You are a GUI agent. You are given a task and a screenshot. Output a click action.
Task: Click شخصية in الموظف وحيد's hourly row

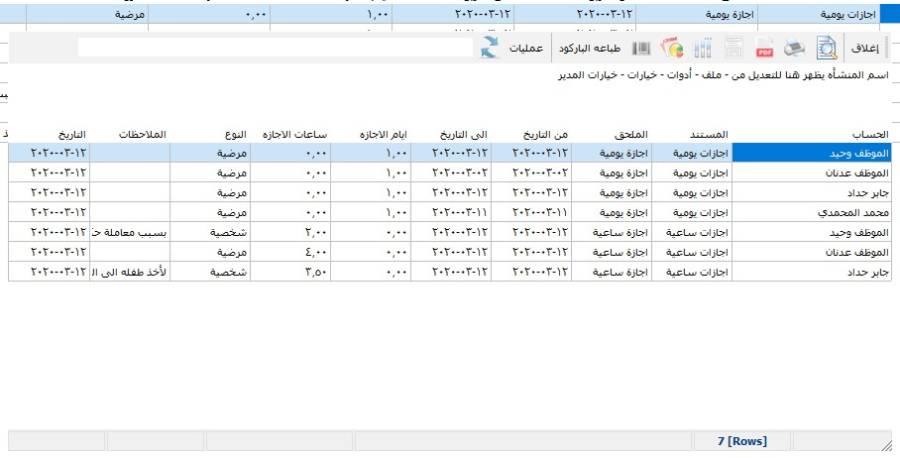point(210,232)
